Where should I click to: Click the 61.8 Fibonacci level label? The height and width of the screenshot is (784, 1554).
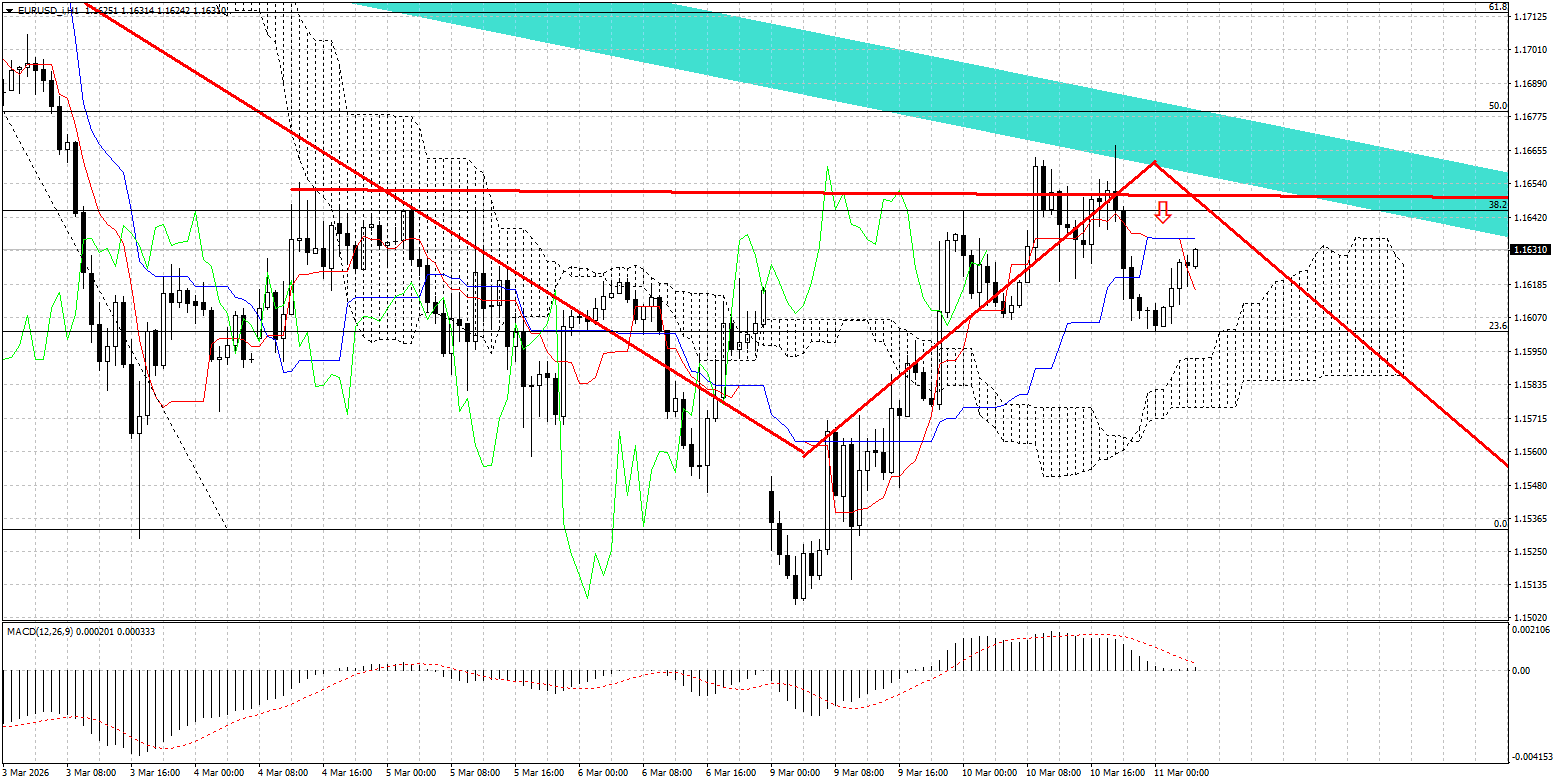point(1498,7)
